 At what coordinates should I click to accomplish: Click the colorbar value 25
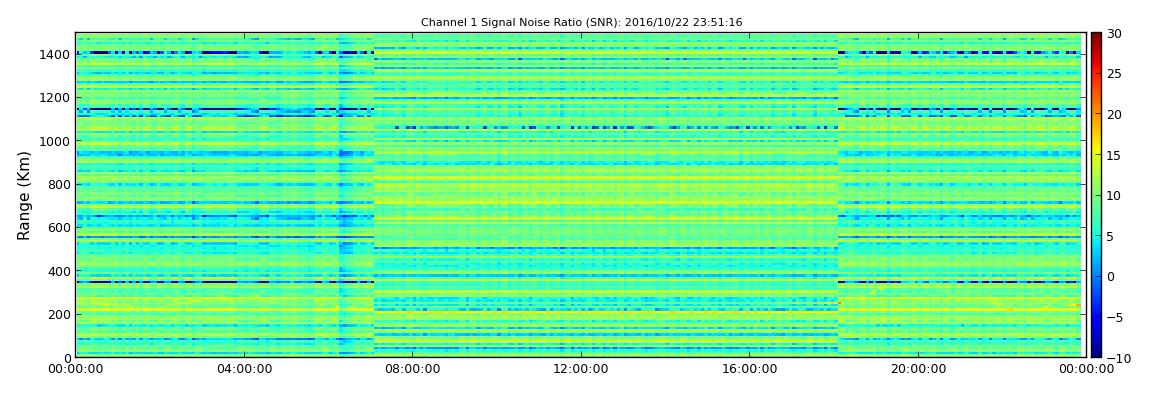(x=1114, y=74)
